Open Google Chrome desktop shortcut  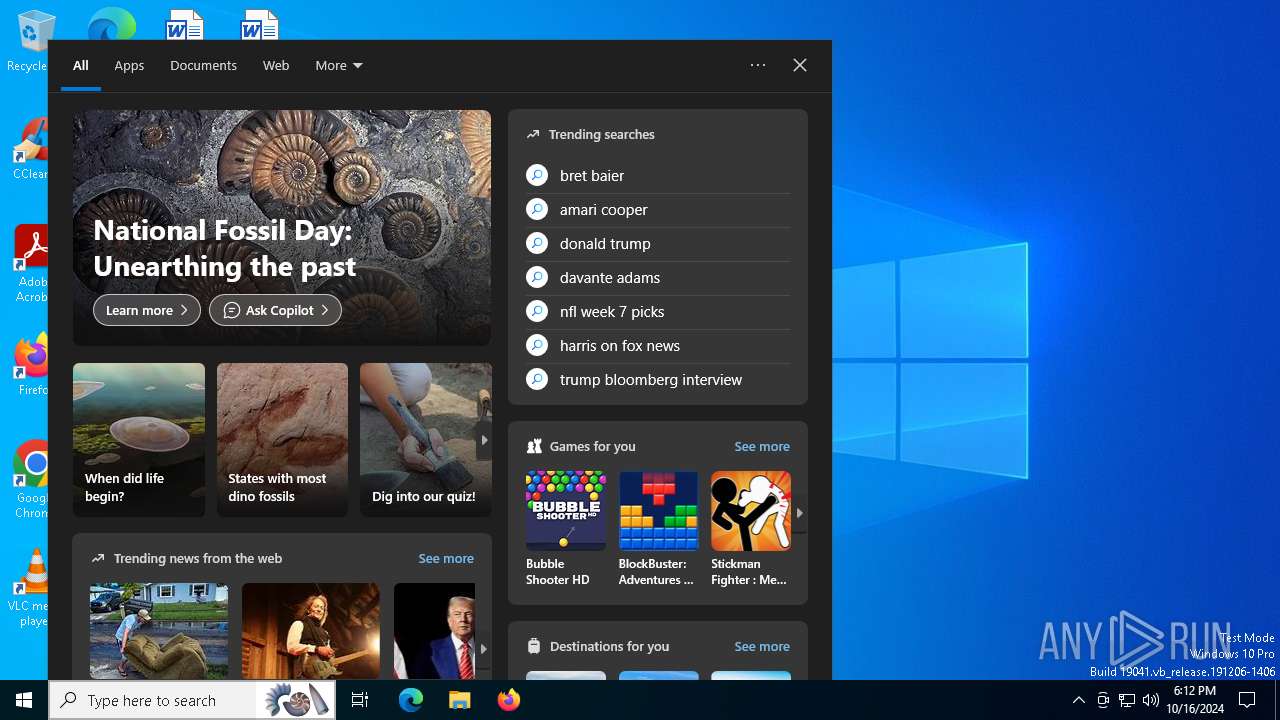click(x=30, y=479)
